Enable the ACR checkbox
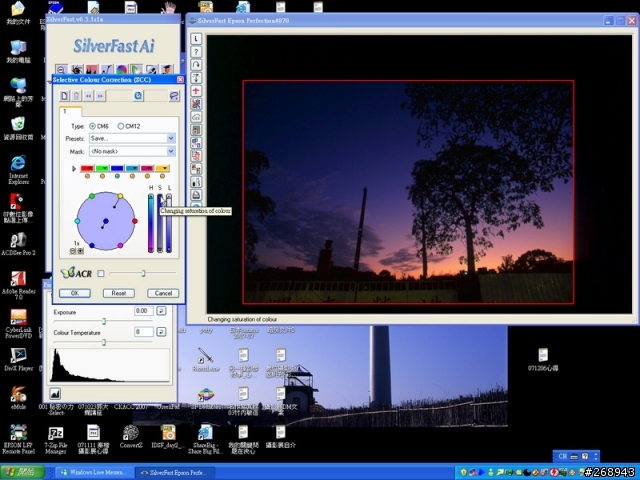This screenshot has height=480, width=640. tap(101, 273)
